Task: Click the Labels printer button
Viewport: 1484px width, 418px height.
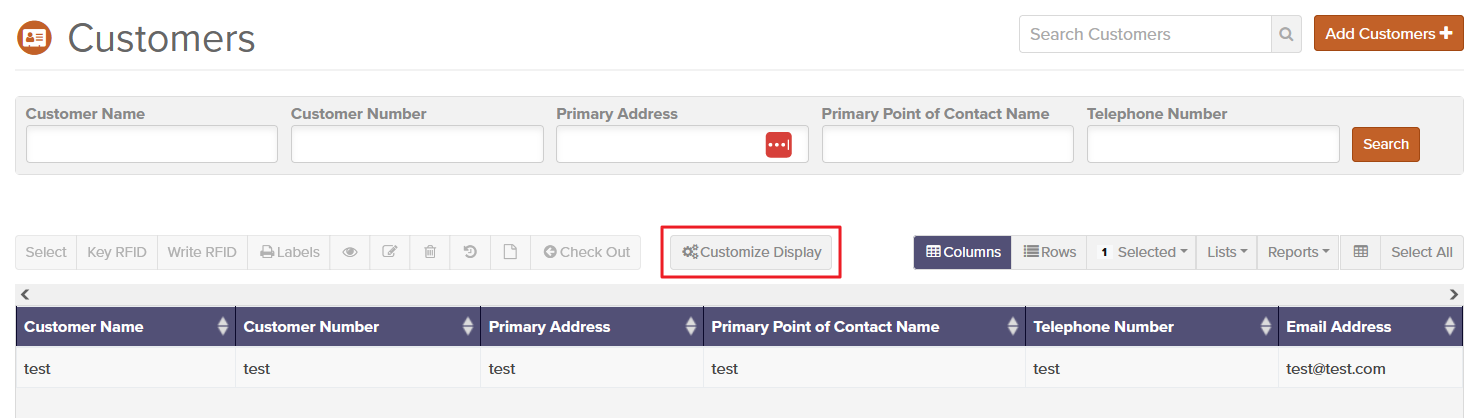Action: point(290,252)
